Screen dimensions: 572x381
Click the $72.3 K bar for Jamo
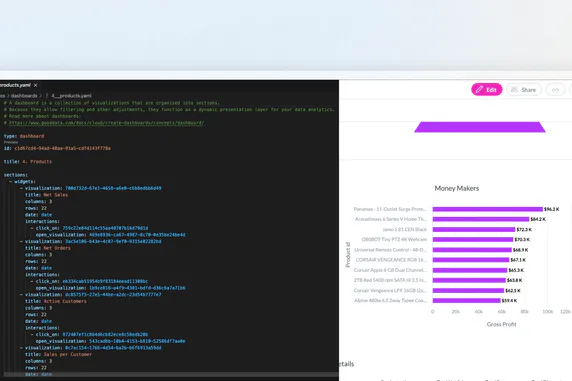474,229
